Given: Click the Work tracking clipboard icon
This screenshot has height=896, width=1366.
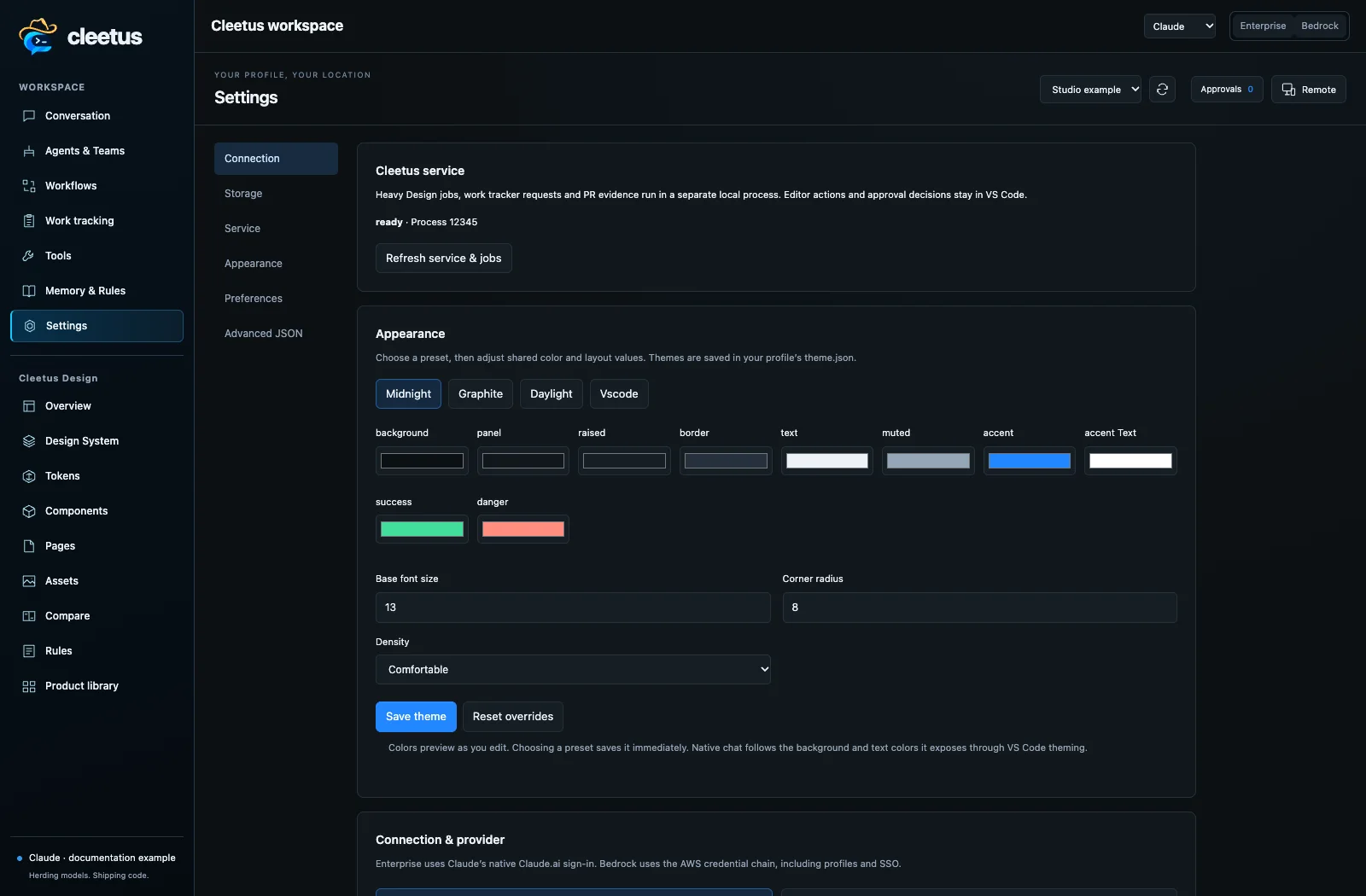Looking at the screenshot, I should (x=29, y=221).
